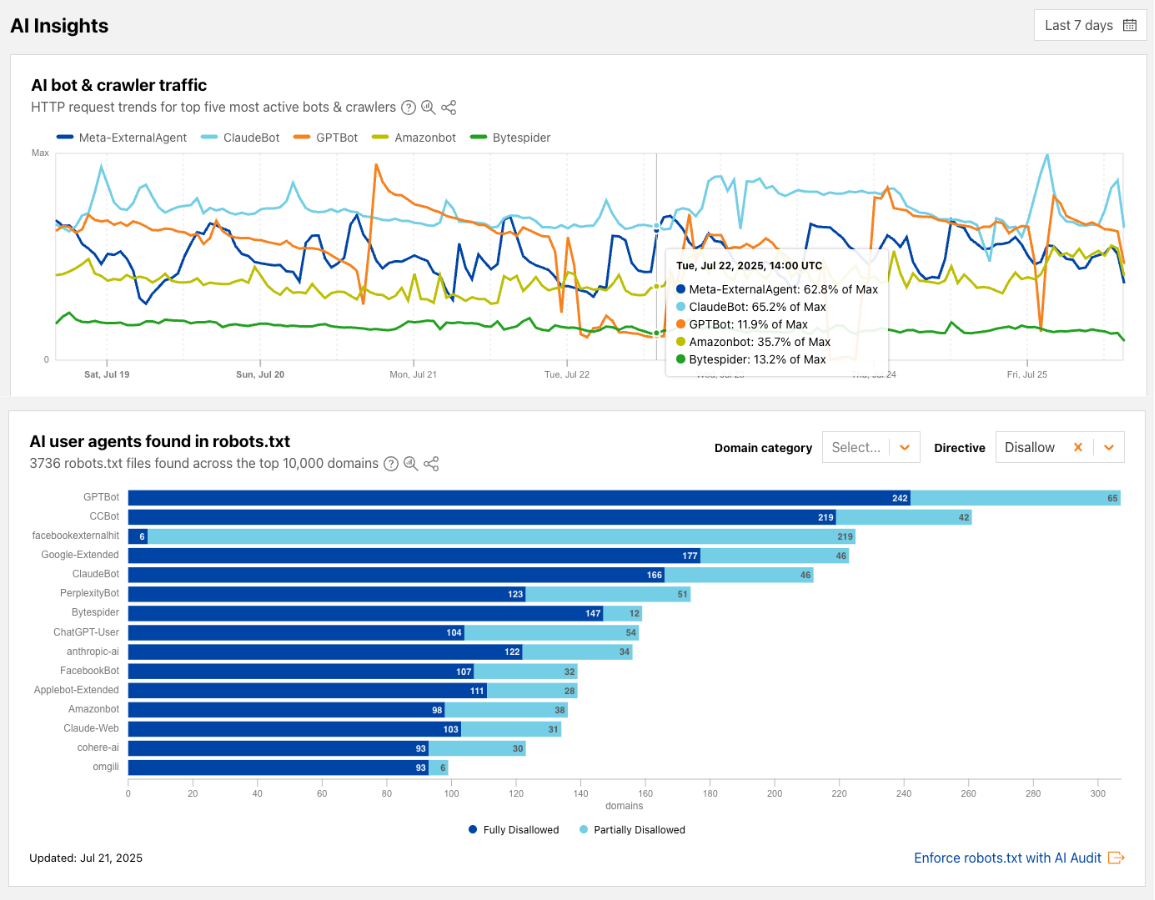Share the AI bot & crawler traffic chart
This screenshot has width=1155, height=900.
(447, 107)
